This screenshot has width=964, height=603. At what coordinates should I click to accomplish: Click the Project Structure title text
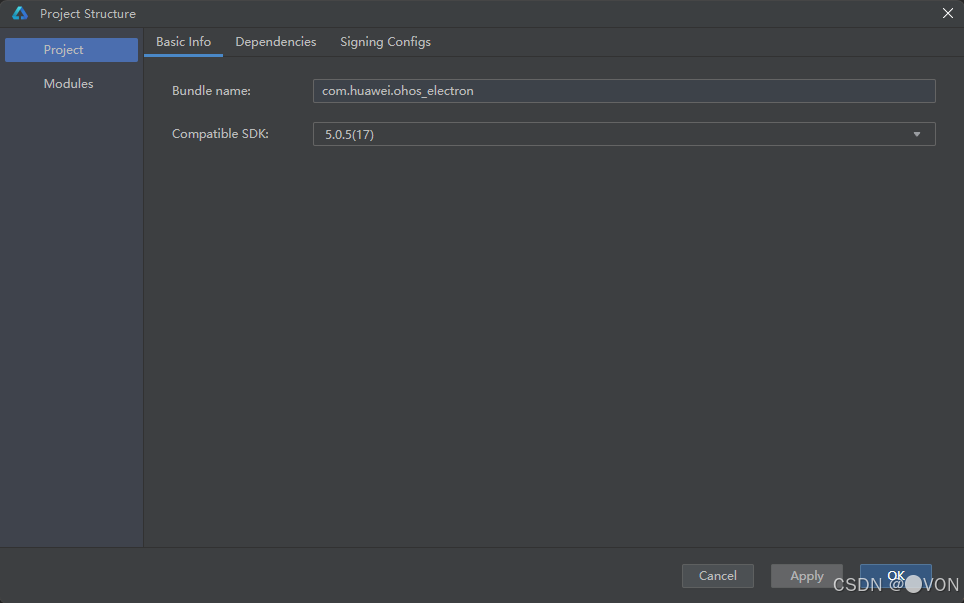click(88, 14)
